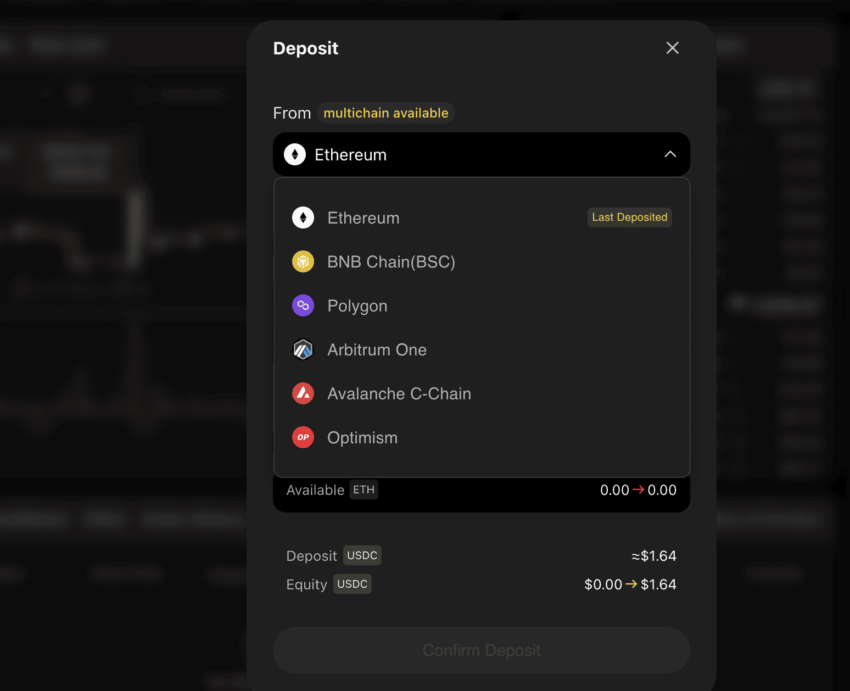Choose Arbitrum One network entry
This screenshot has height=691, width=850.
click(x=481, y=350)
